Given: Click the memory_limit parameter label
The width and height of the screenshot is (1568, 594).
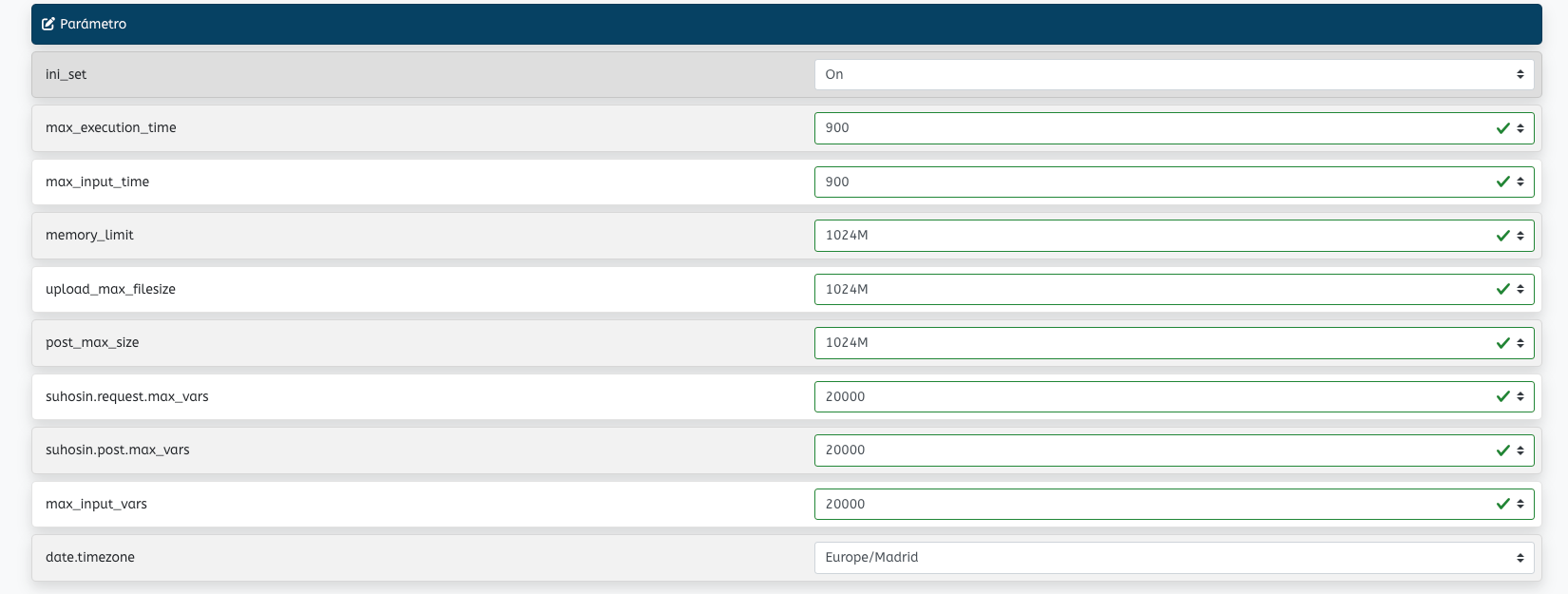Looking at the screenshot, I should tap(89, 235).
